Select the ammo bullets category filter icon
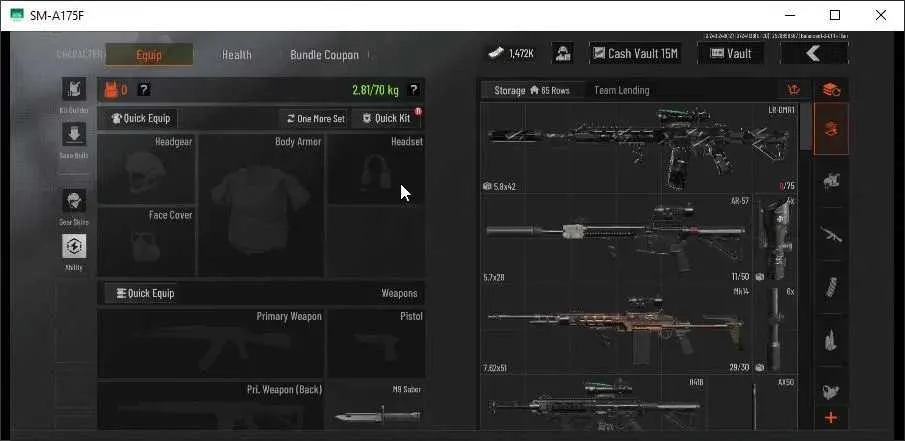Screen dimensions: 905x441 pyautogui.click(x=831, y=339)
